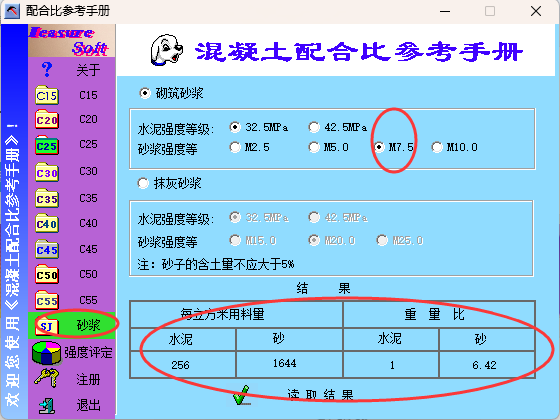Click the 读取结果 button text
The width and height of the screenshot is (560, 420).
pos(321,395)
